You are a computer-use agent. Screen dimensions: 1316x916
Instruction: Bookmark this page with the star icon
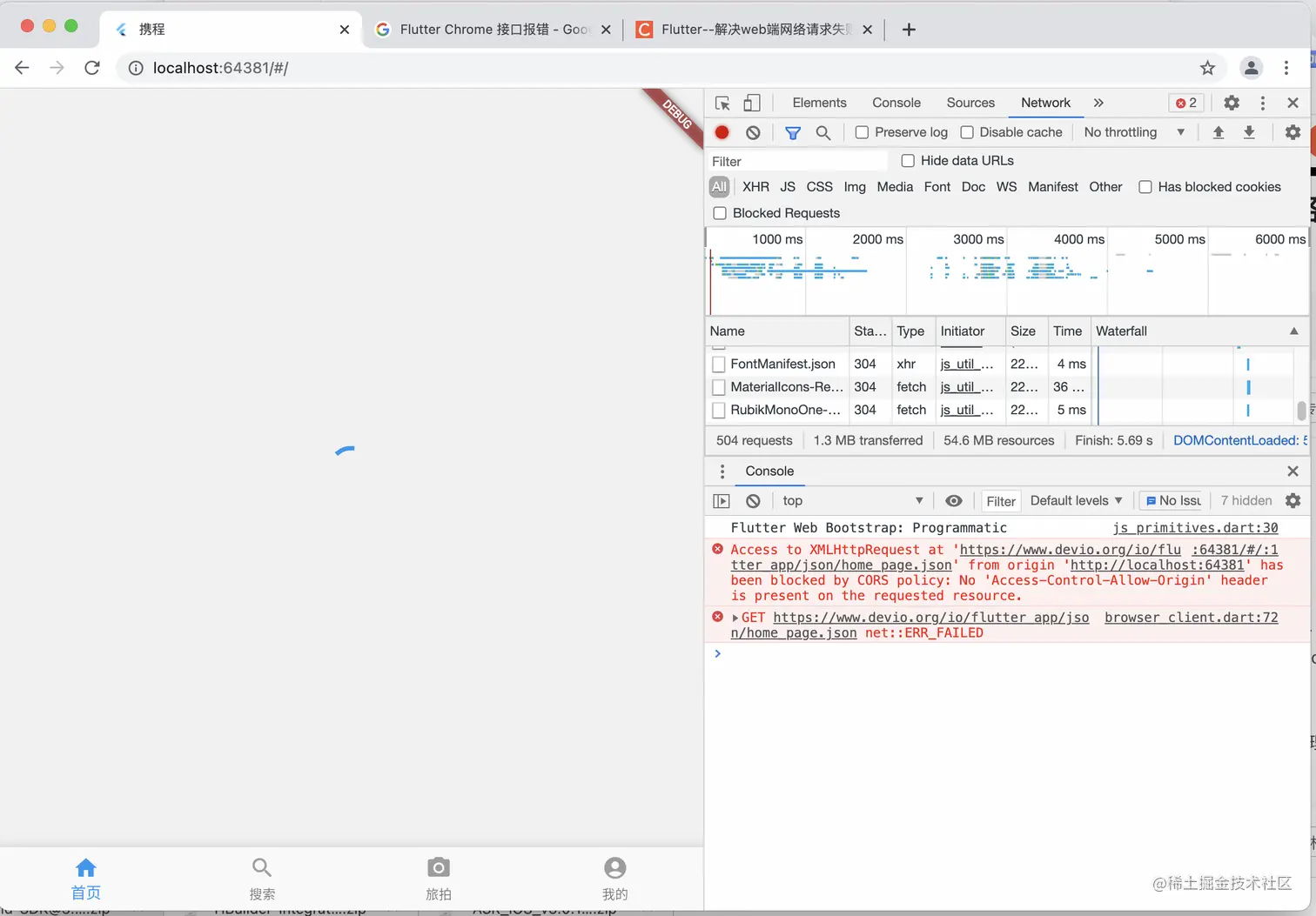[1207, 68]
